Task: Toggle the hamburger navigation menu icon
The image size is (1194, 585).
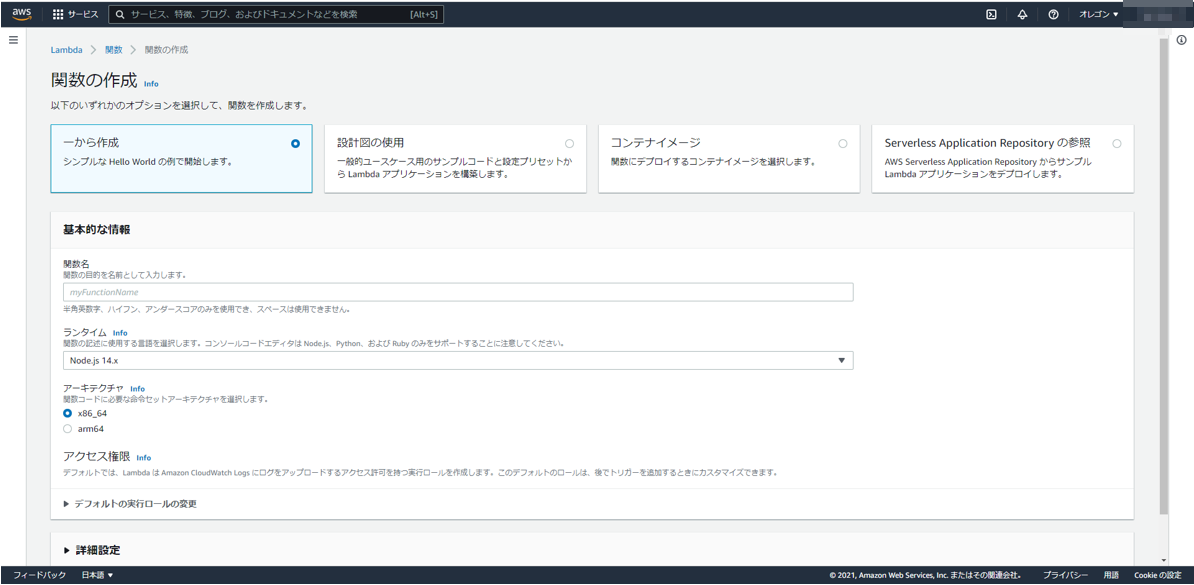Action: pos(14,40)
